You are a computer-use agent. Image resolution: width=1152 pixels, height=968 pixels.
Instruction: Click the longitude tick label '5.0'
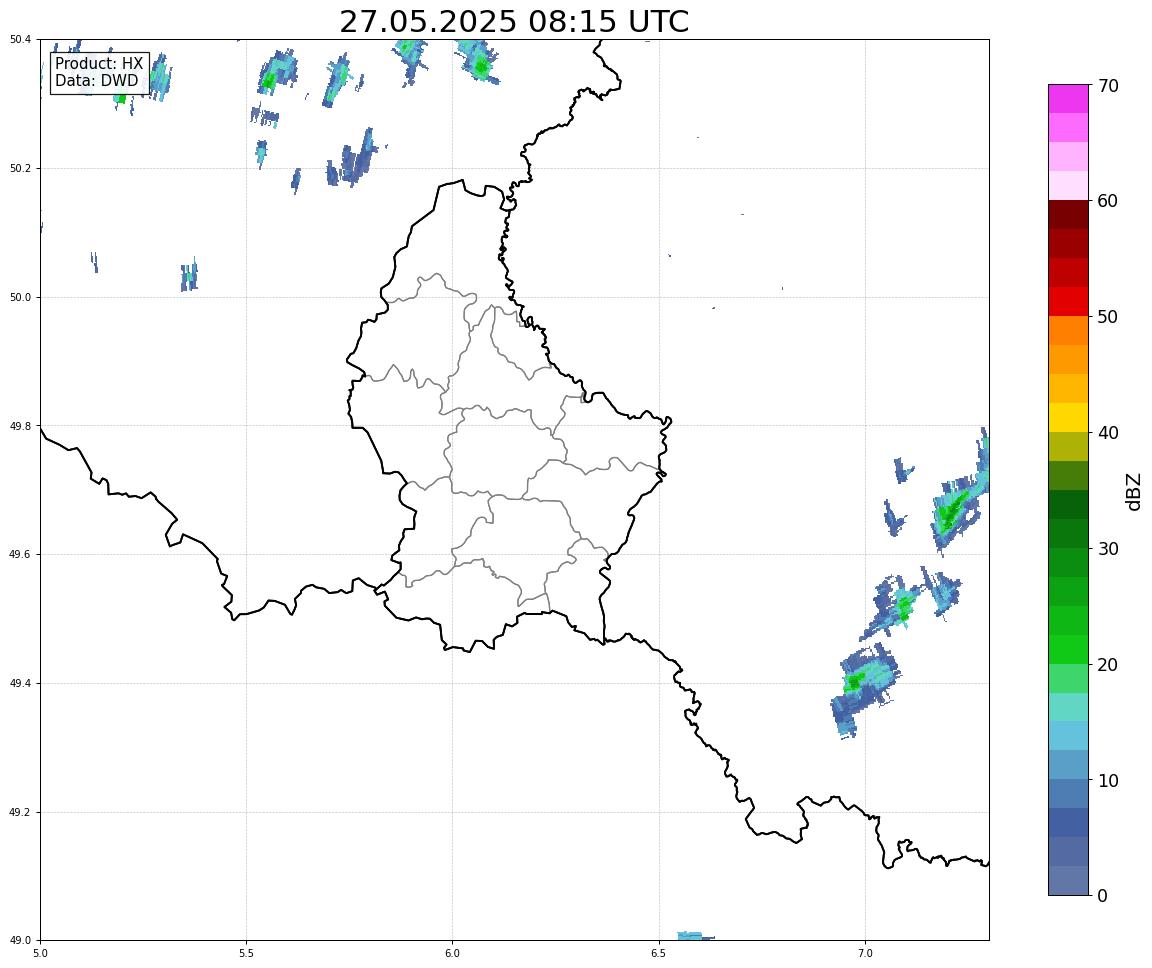coord(40,953)
